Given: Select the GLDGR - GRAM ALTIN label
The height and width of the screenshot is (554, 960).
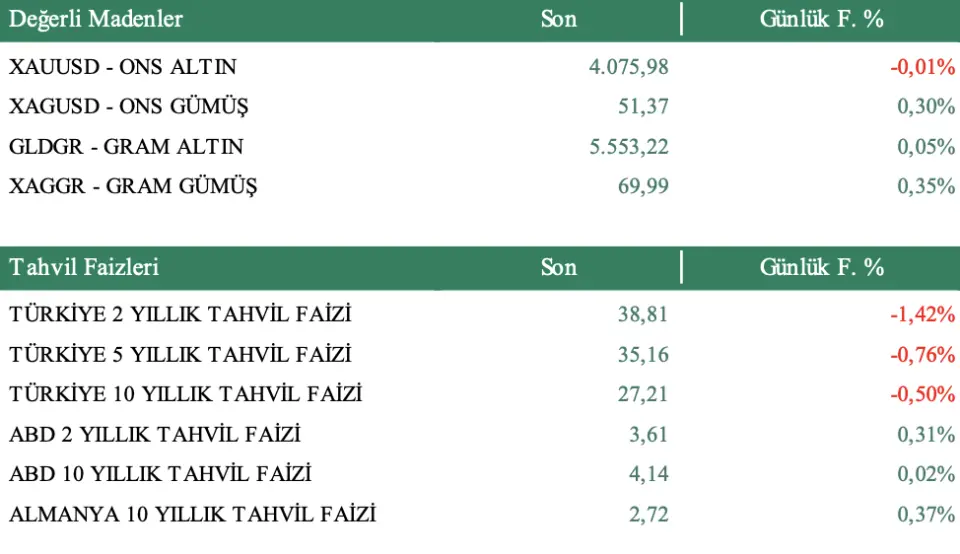Looking at the screenshot, I should click(x=126, y=146).
